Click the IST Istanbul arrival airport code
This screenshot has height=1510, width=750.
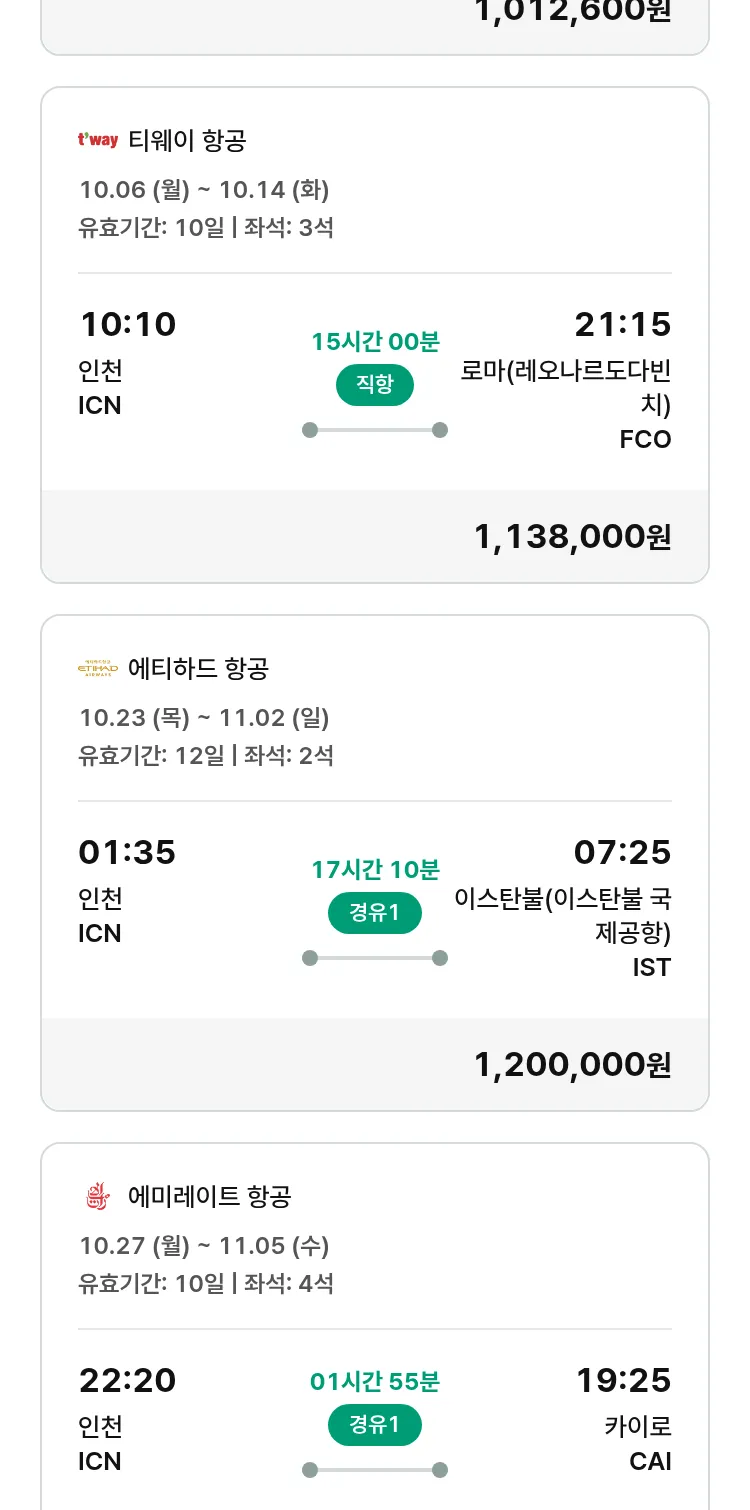click(651, 968)
